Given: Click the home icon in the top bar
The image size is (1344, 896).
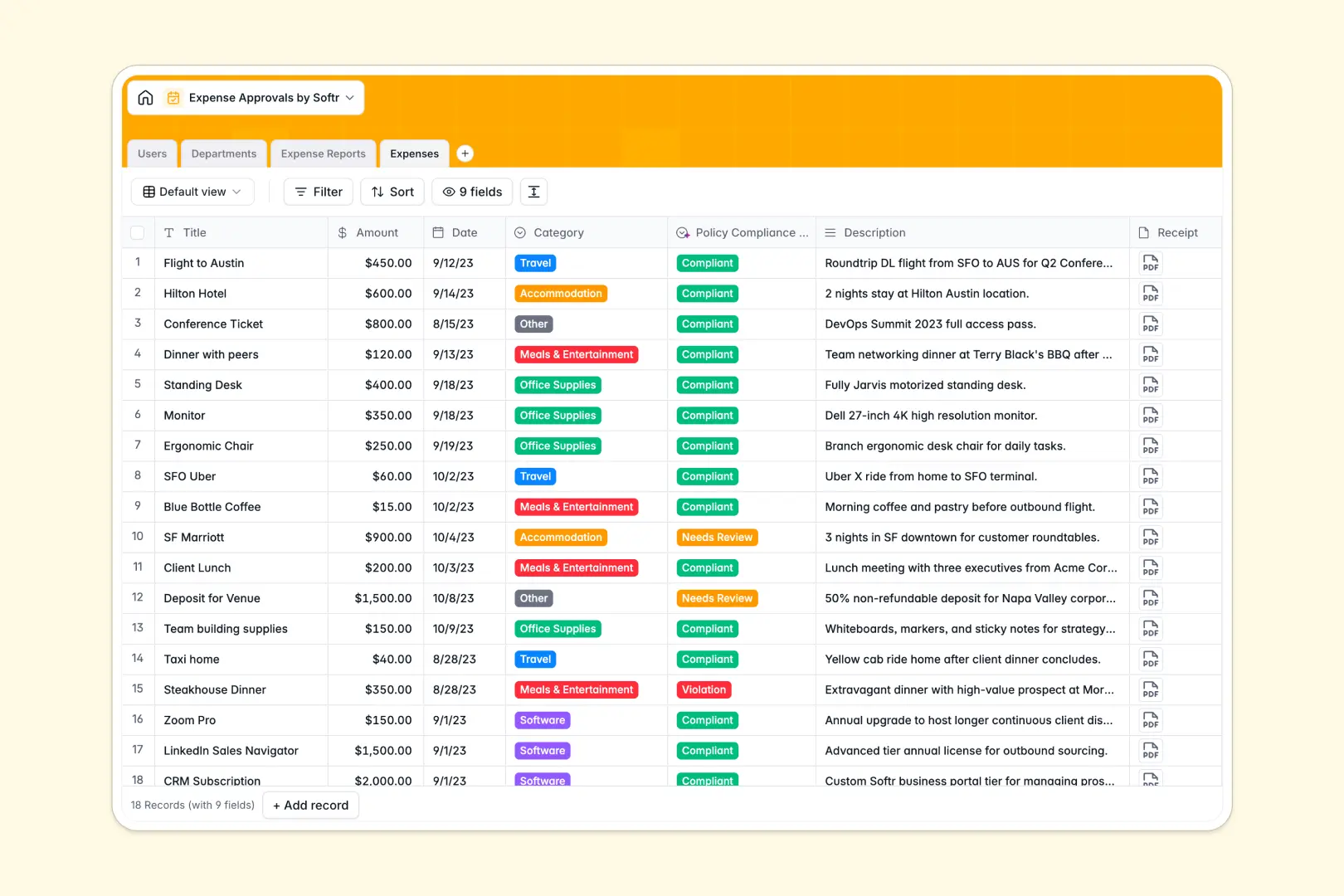Looking at the screenshot, I should [145, 97].
